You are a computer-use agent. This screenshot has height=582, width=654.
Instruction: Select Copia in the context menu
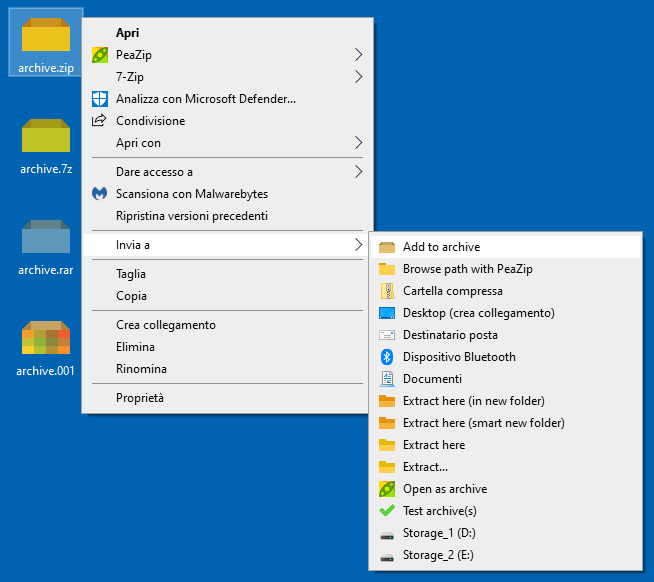[227, 296]
